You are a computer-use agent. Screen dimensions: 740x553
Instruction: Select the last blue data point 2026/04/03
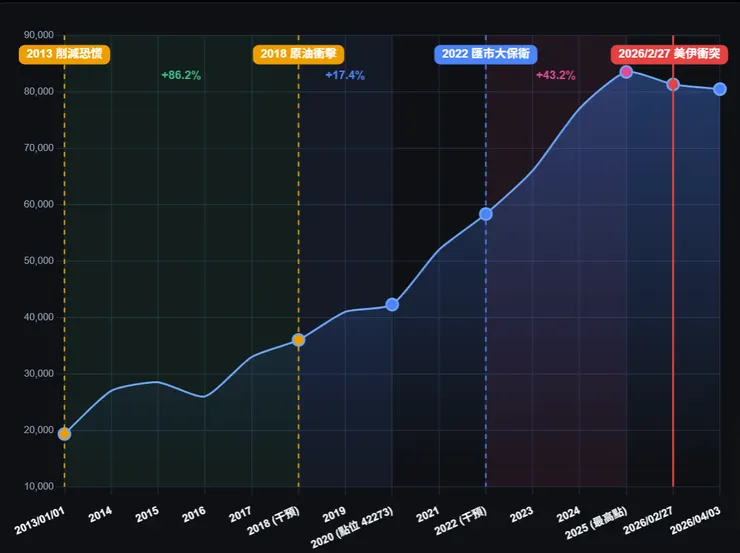coord(720,89)
